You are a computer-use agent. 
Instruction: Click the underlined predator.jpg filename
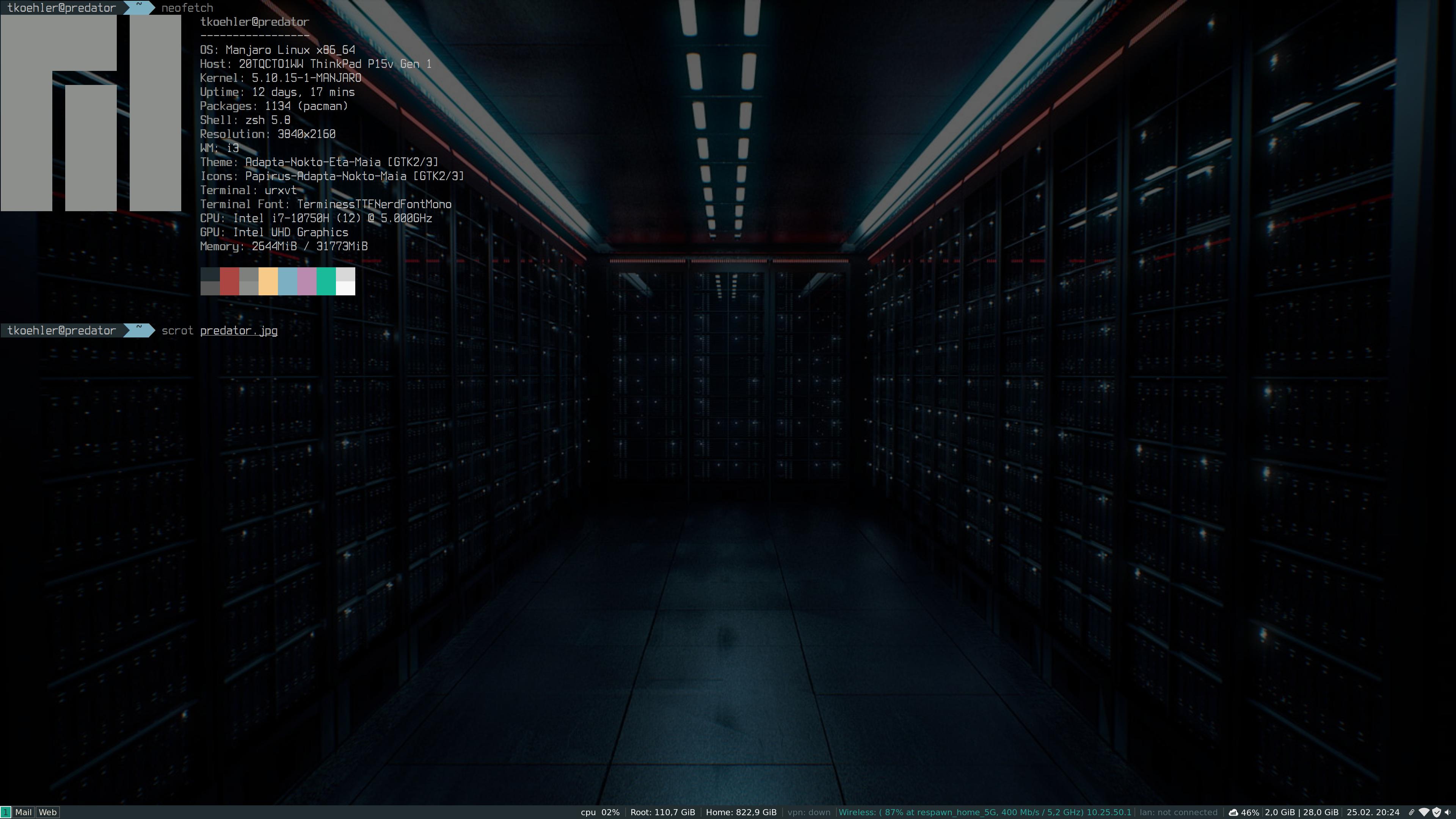click(x=238, y=331)
